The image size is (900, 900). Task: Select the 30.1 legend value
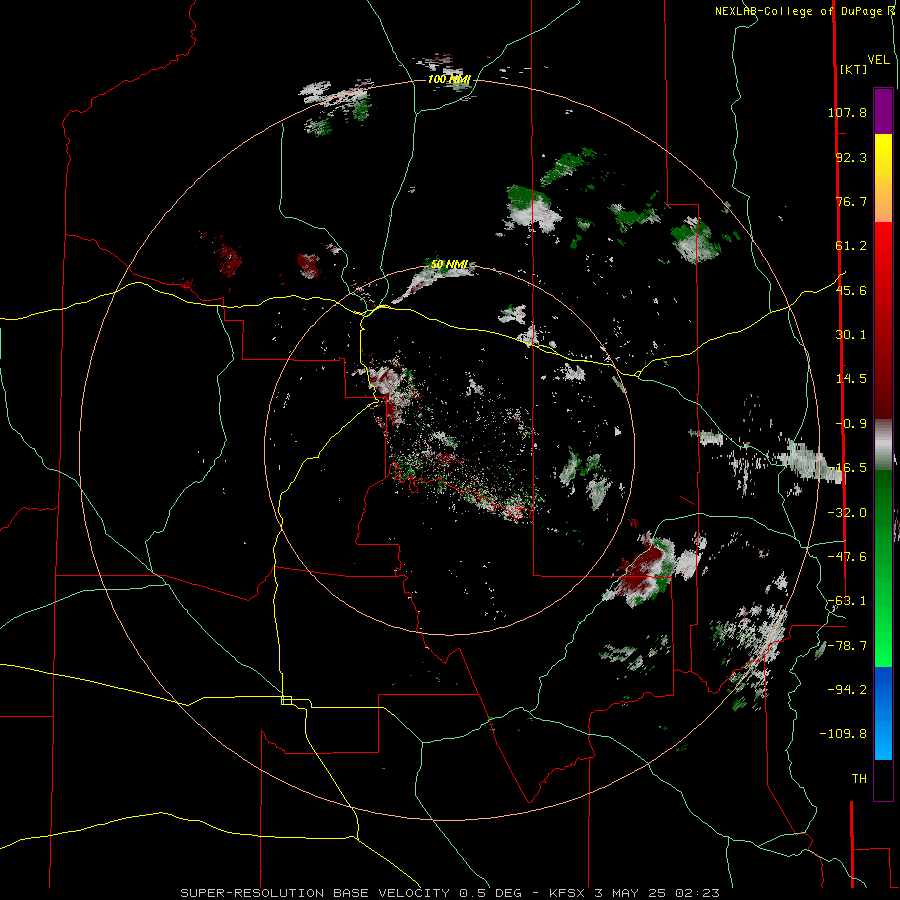(x=851, y=335)
